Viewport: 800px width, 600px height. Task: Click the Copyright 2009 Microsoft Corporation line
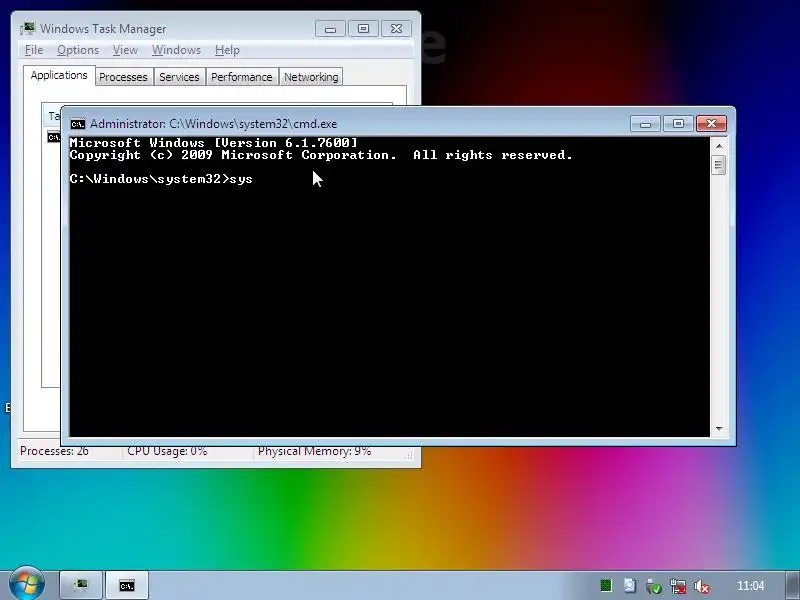[x=321, y=155]
